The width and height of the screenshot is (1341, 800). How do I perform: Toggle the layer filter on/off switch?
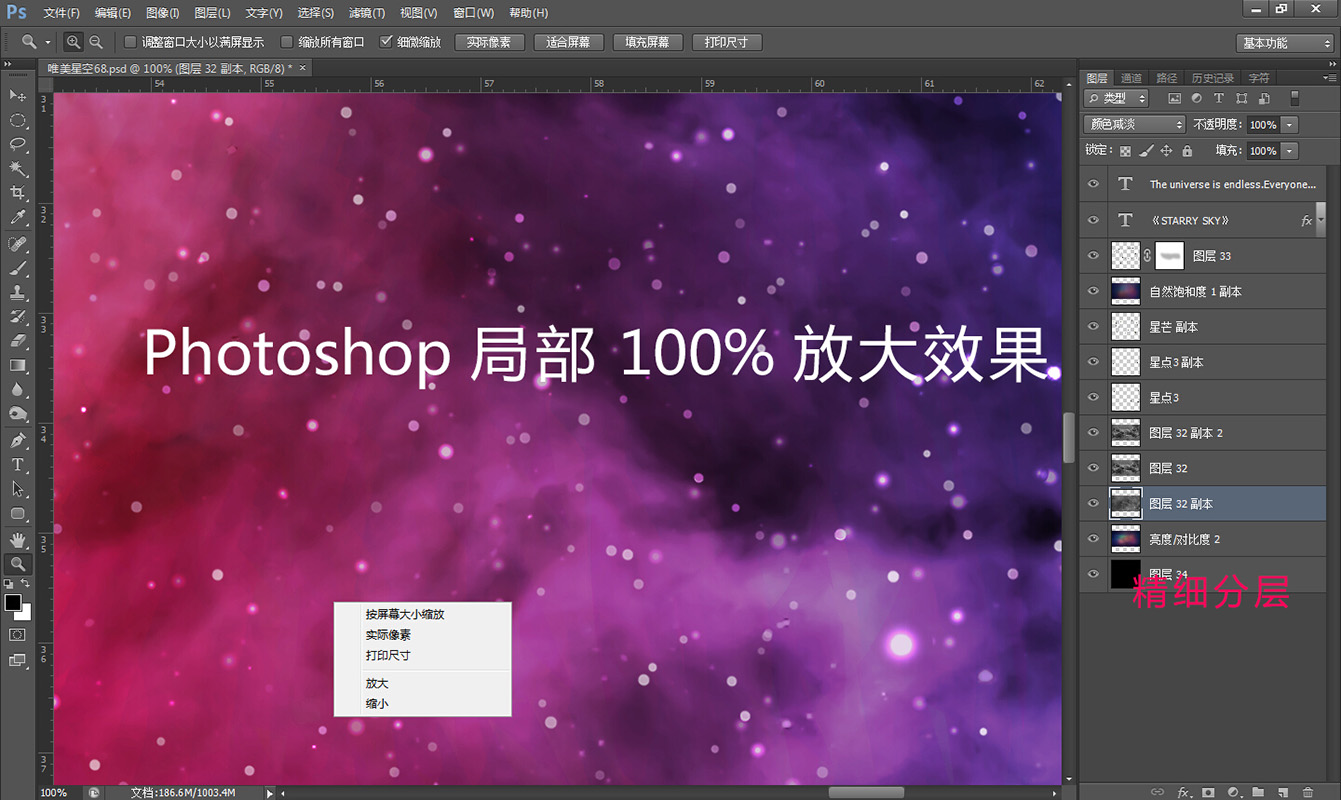tap(1295, 98)
